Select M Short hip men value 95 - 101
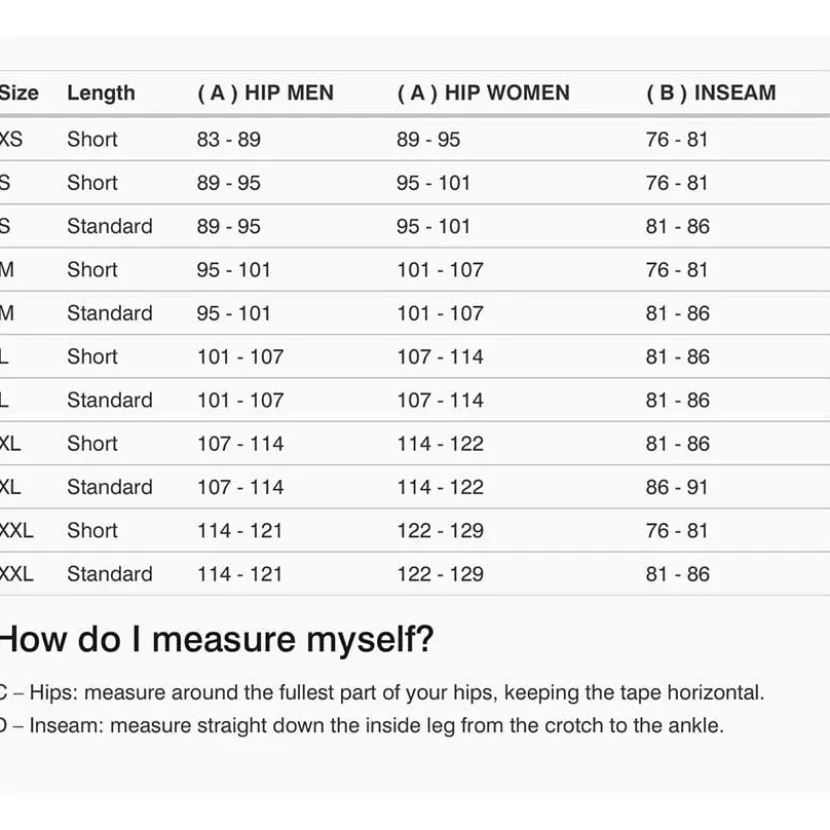830x830 pixels. (x=233, y=270)
